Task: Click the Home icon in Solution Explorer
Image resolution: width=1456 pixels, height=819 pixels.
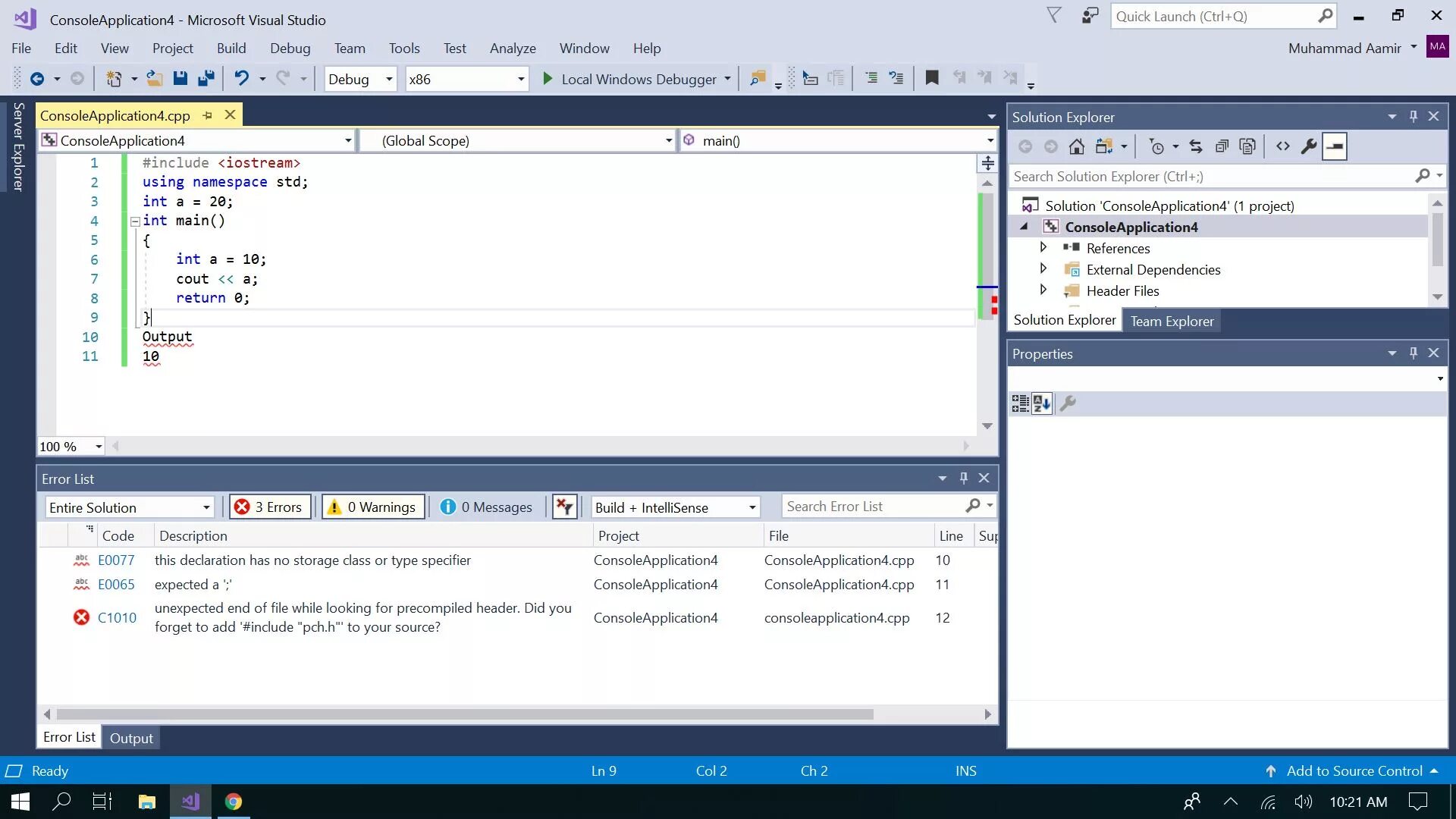Action: tap(1076, 146)
